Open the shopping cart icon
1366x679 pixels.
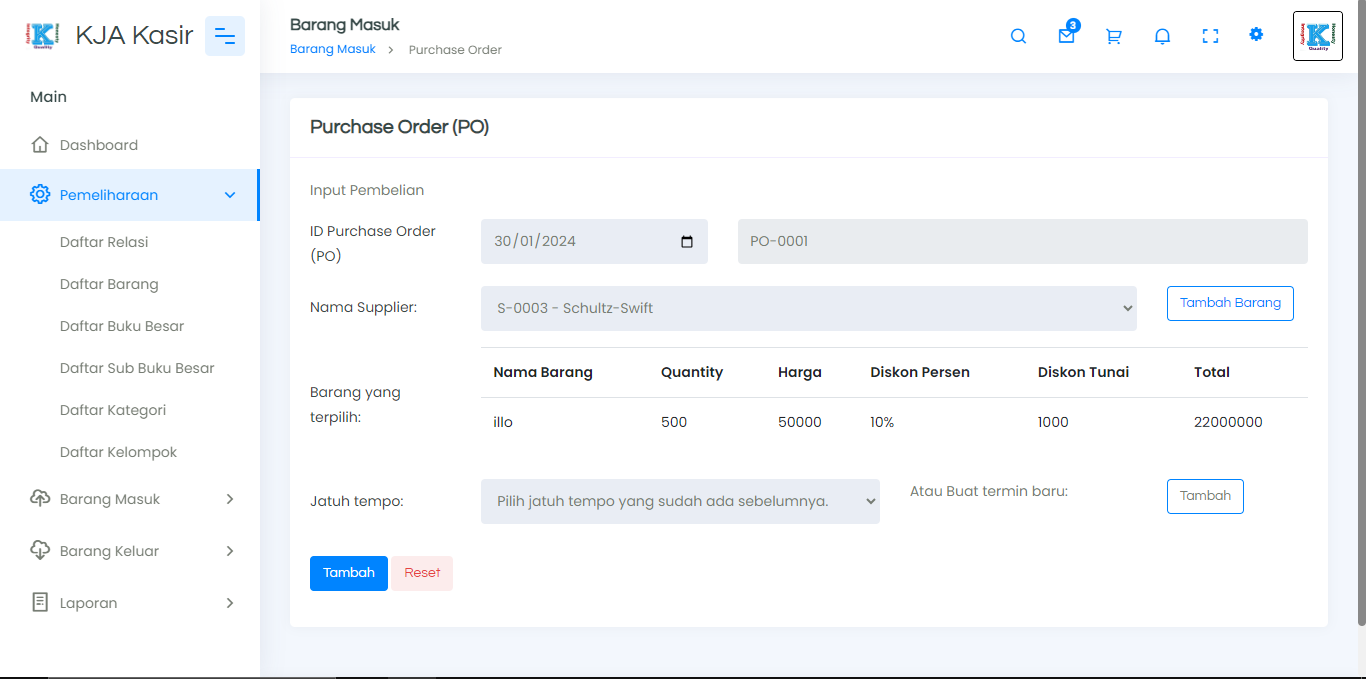[x=1114, y=36]
